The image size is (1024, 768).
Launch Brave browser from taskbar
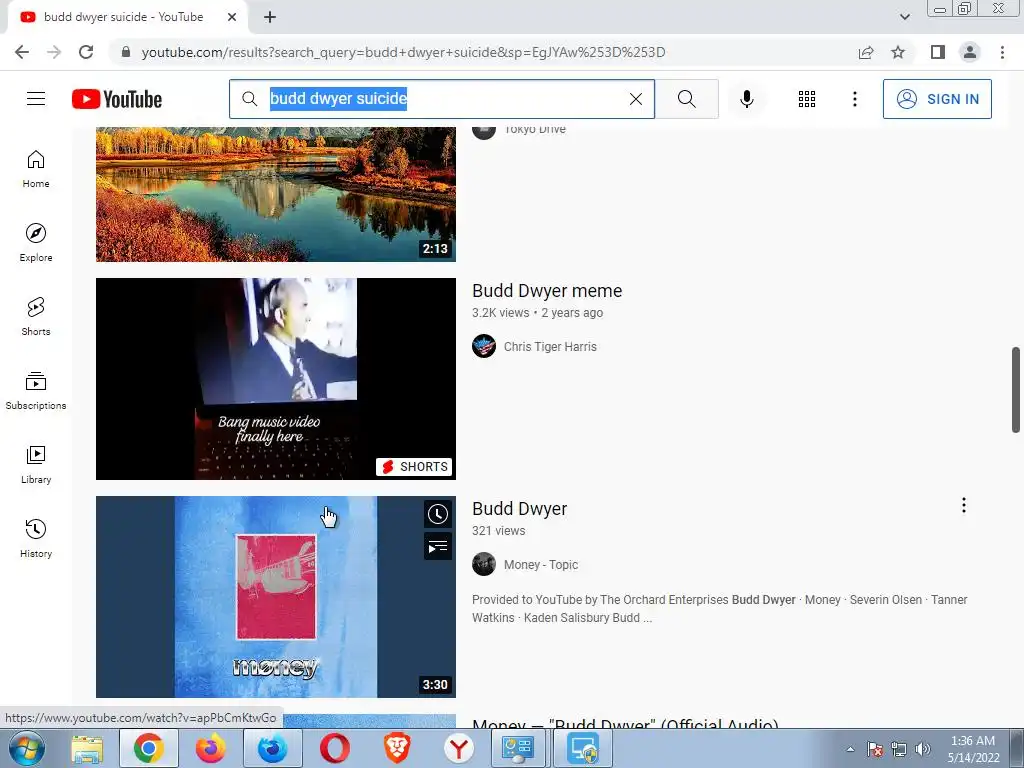click(x=396, y=748)
